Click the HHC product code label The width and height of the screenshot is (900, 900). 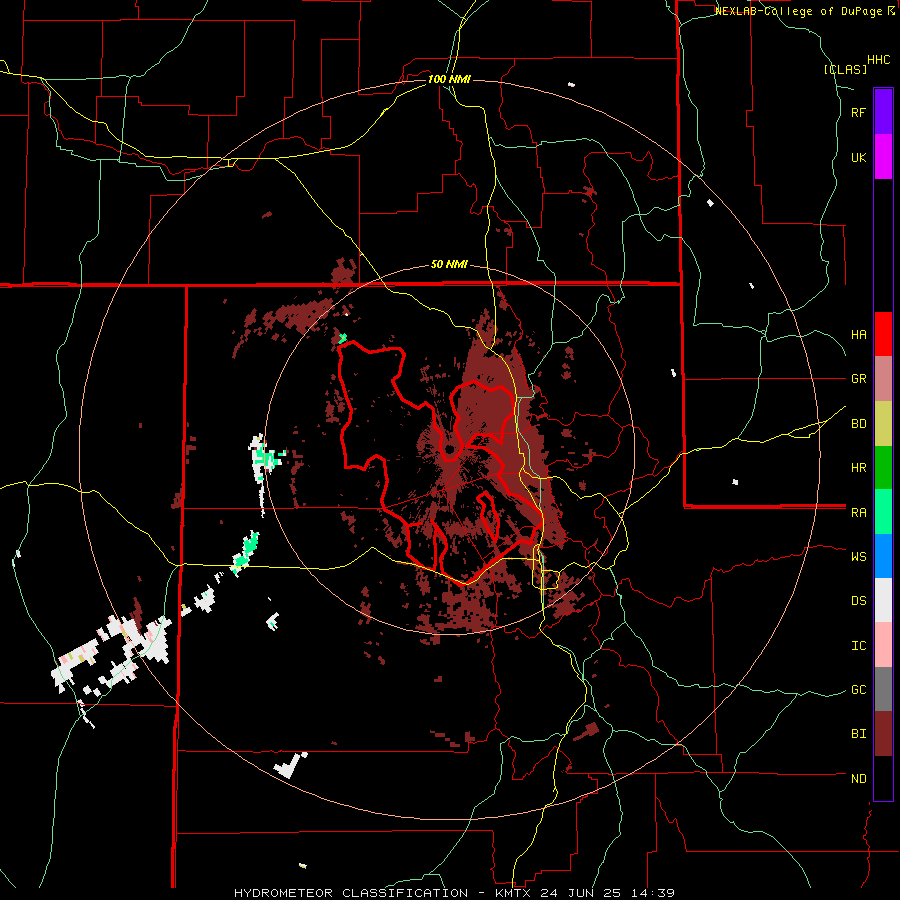coord(879,60)
